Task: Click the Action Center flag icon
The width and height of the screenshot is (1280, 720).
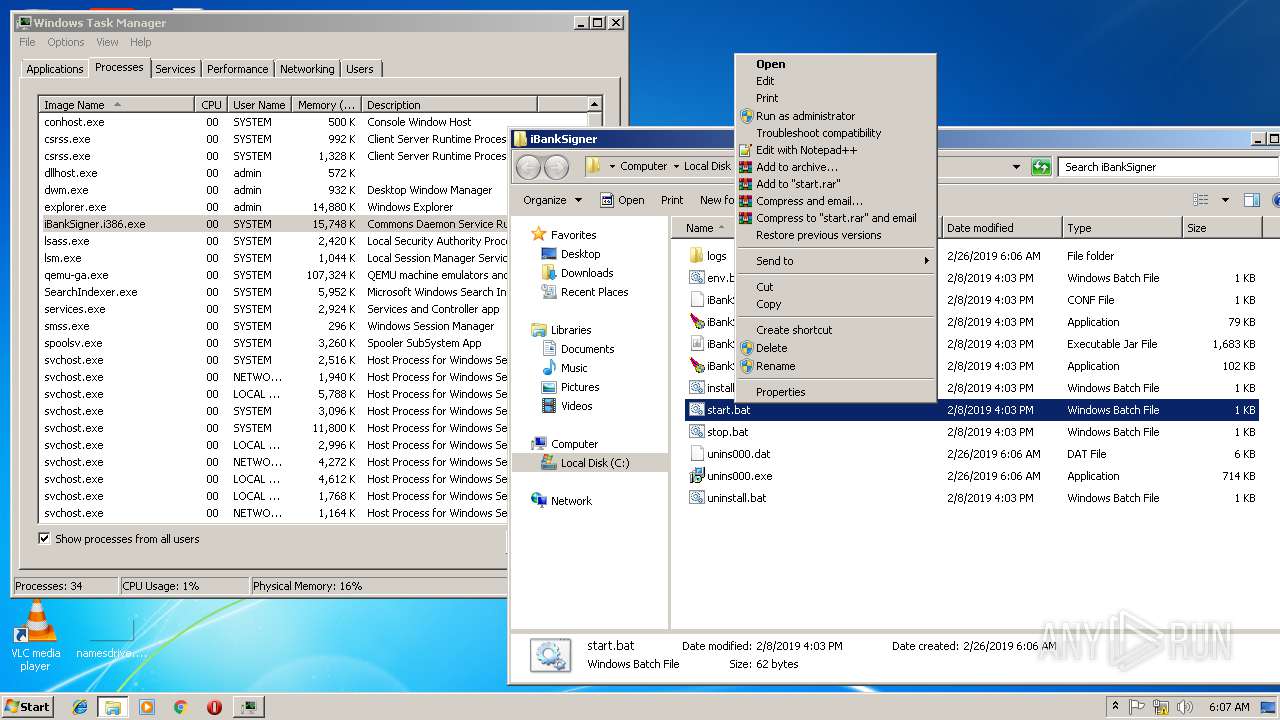Action: coord(1137,707)
